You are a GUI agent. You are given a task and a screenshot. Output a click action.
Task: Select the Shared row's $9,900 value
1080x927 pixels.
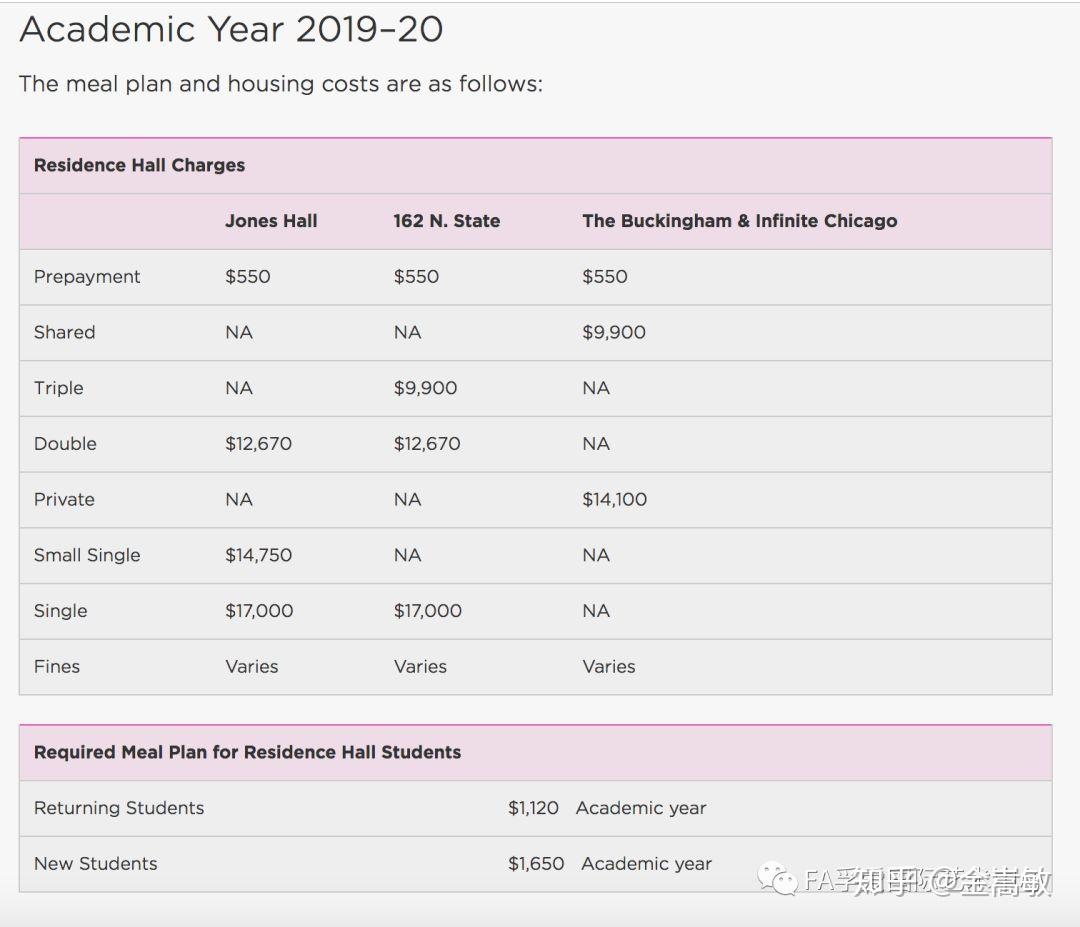(614, 333)
